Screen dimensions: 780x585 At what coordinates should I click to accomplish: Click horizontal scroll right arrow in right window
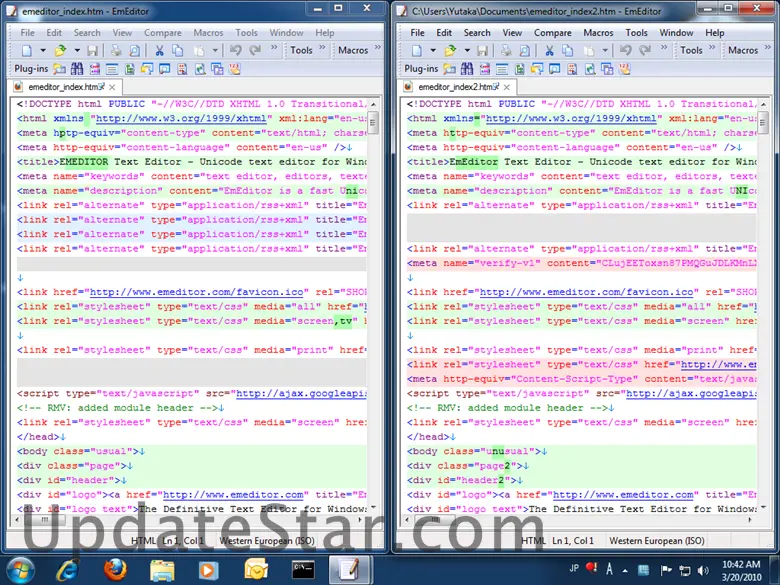750,519
